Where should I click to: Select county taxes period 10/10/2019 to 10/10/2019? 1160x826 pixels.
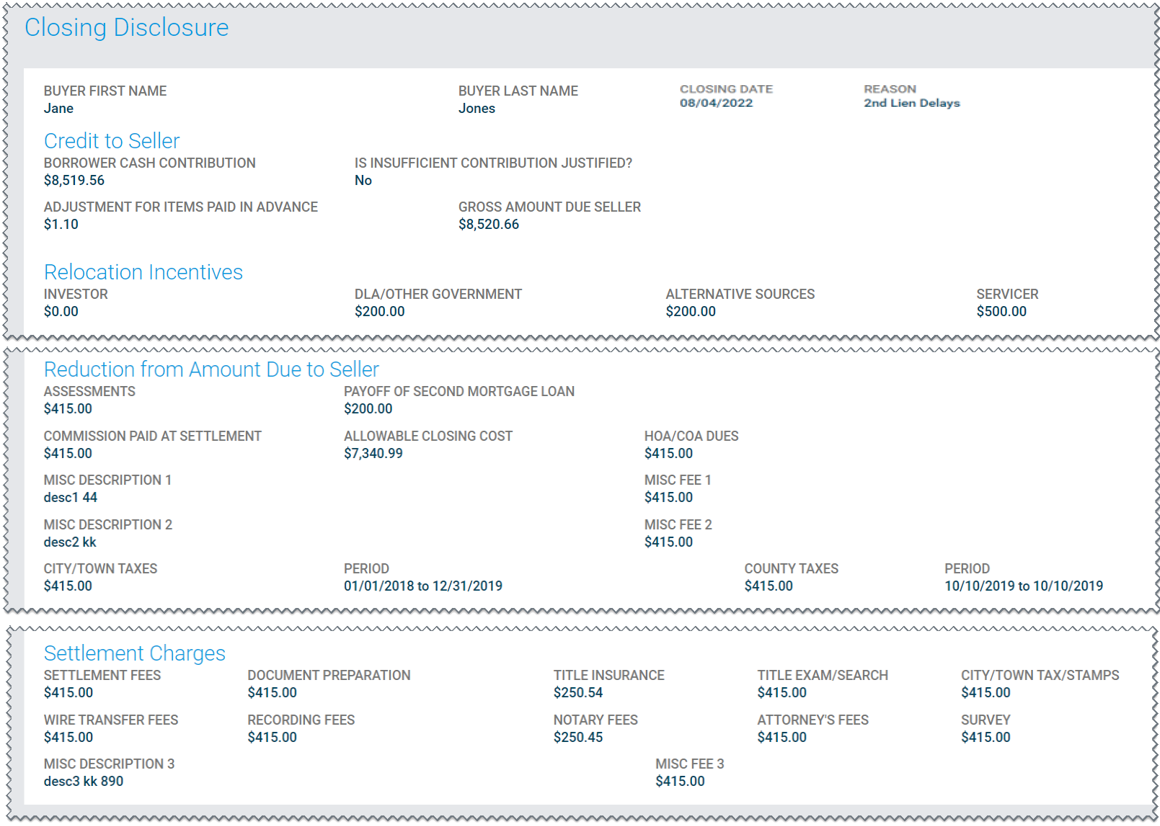pos(1023,586)
